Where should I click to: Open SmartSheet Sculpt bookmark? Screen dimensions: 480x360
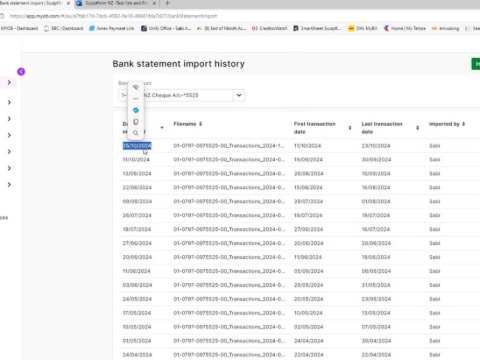317,28
